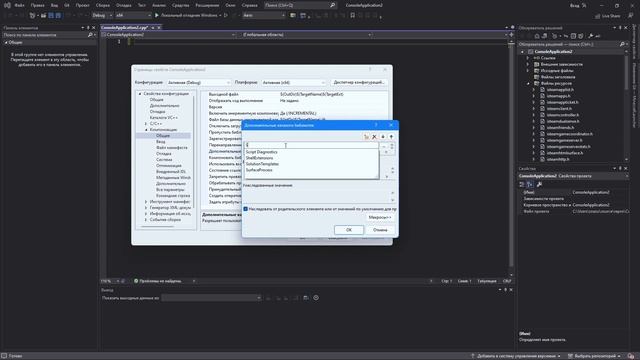The width and height of the screenshot is (640, 360).
Task: Click Select repository in status bar
Action: [594, 356]
